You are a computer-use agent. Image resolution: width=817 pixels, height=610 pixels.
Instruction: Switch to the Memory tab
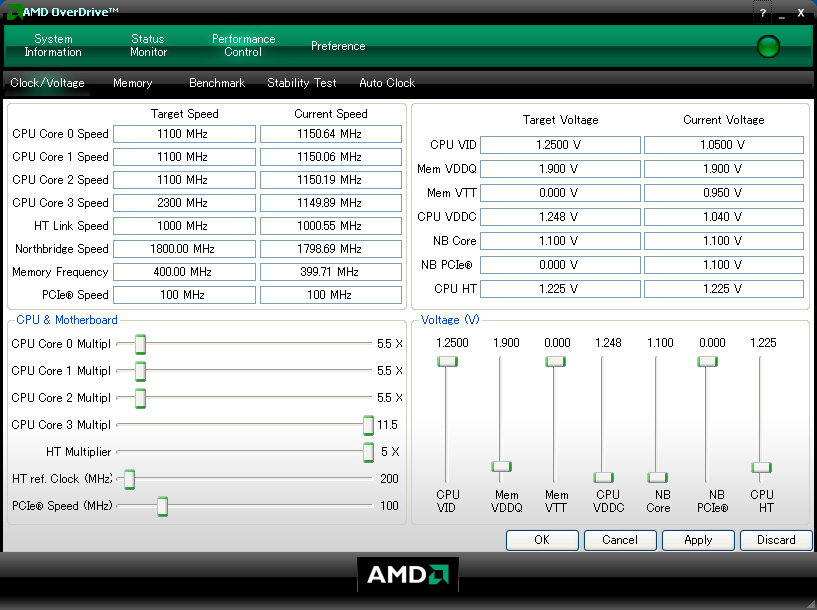132,83
